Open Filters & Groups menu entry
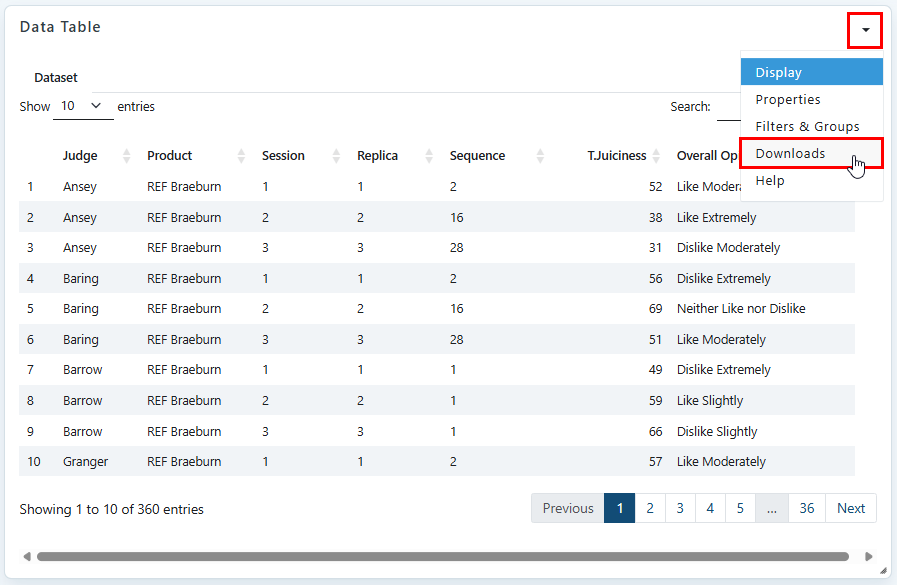The width and height of the screenshot is (897, 585). [811, 126]
